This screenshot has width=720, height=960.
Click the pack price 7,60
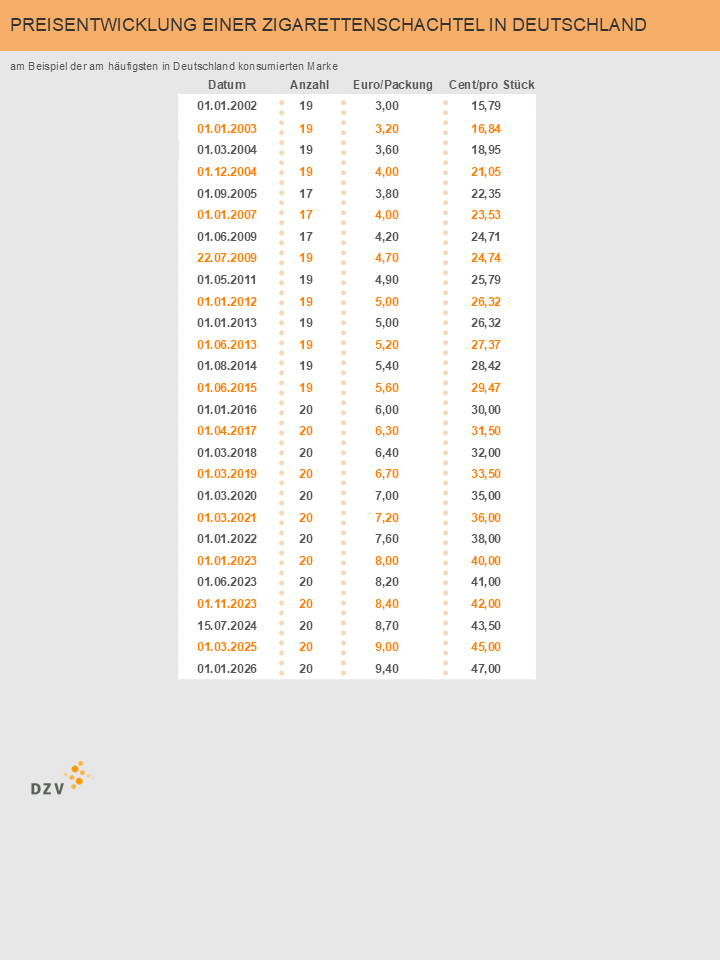(387, 539)
